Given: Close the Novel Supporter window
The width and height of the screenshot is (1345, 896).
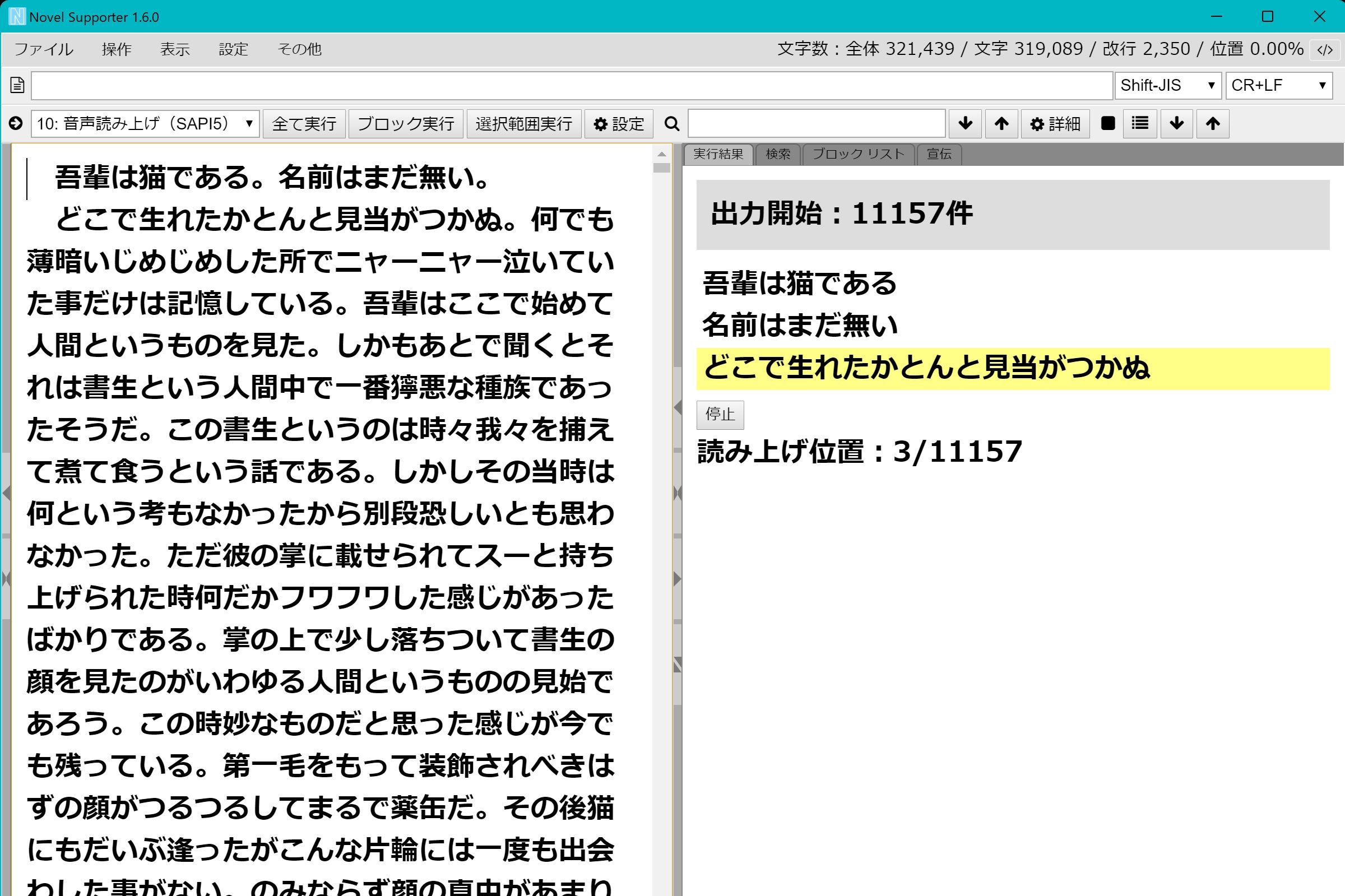Looking at the screenshot, I should (x=1319, y=17).
